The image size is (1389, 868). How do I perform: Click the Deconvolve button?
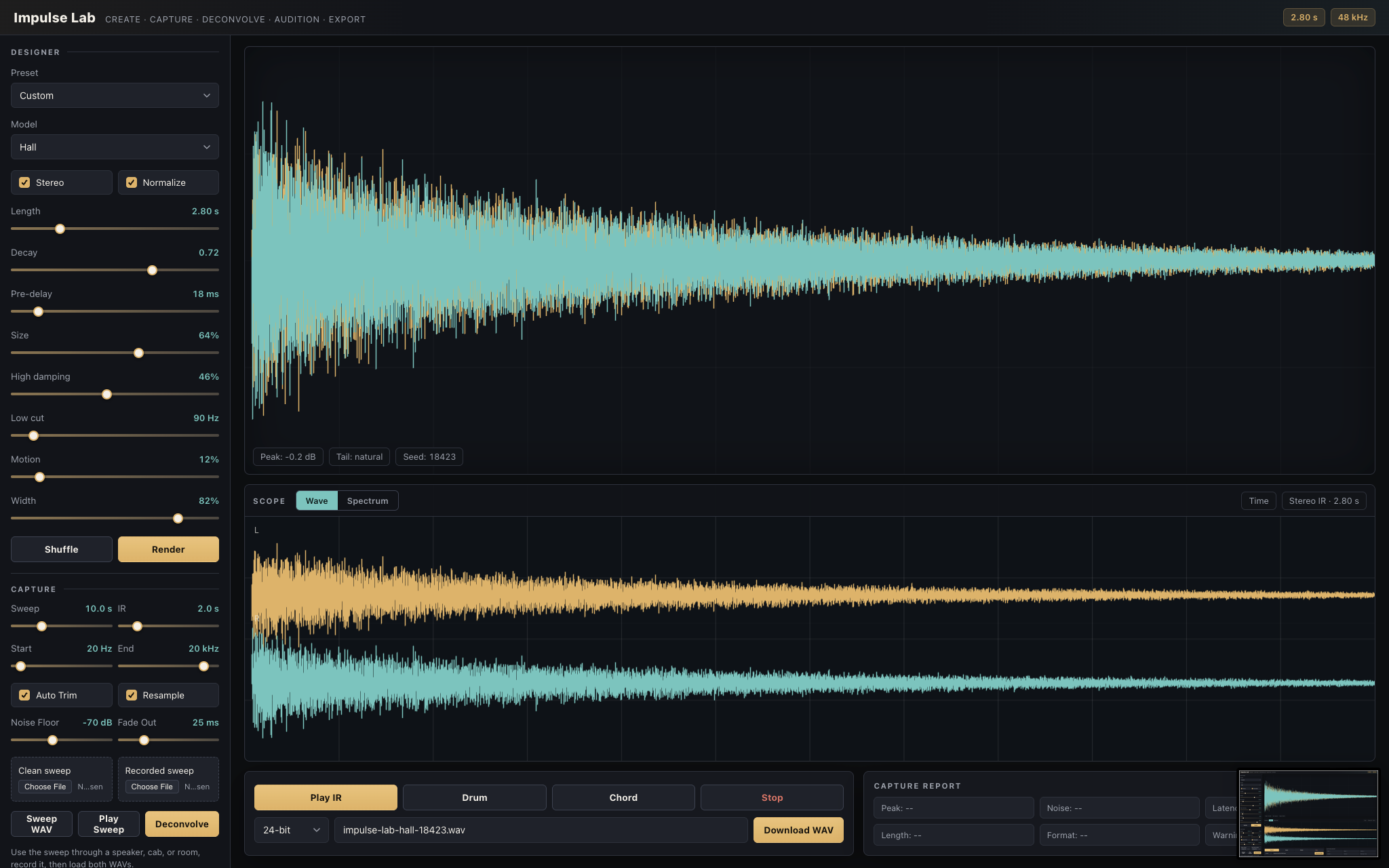click(182, 824)
